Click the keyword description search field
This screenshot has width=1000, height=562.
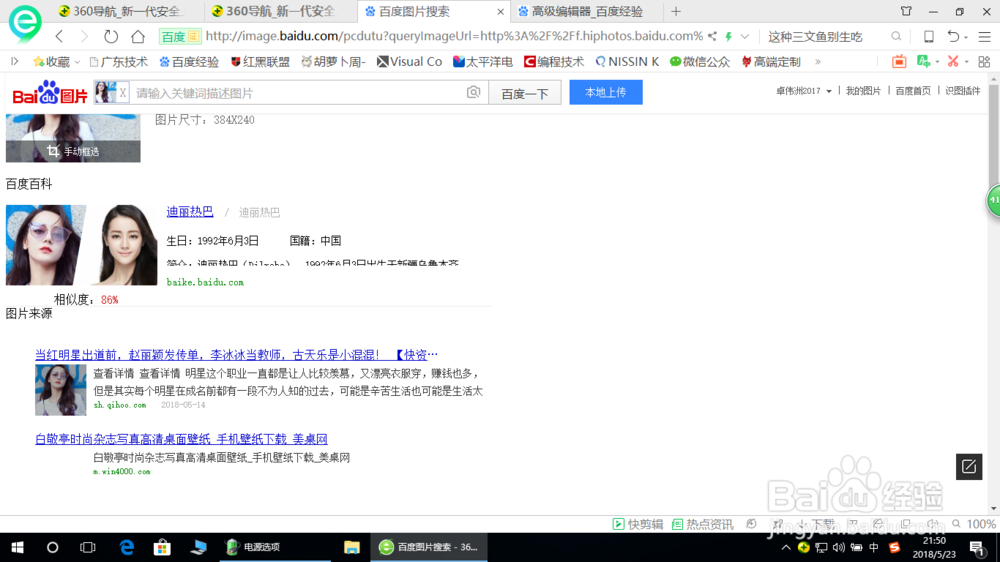click(298, 93)
